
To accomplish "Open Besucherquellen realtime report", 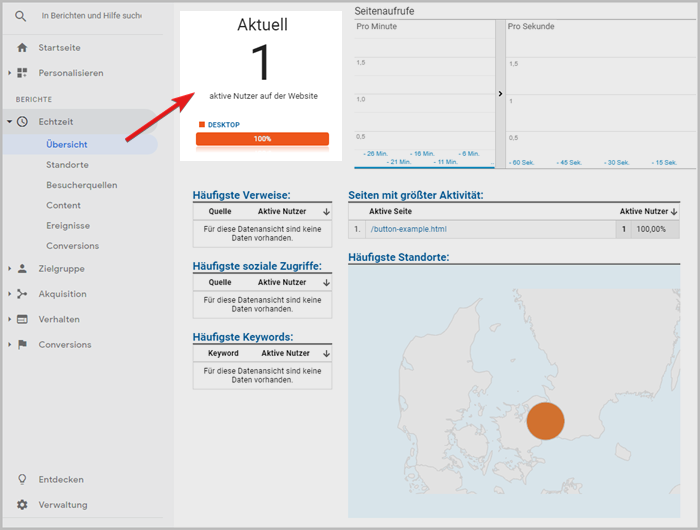I will click(82, 185).
